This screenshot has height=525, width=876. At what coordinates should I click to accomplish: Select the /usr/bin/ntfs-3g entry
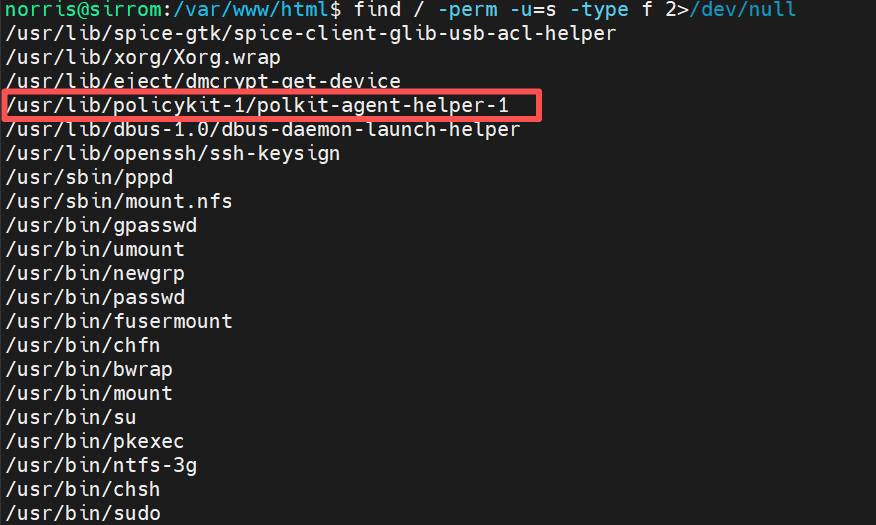click(101, 465)
